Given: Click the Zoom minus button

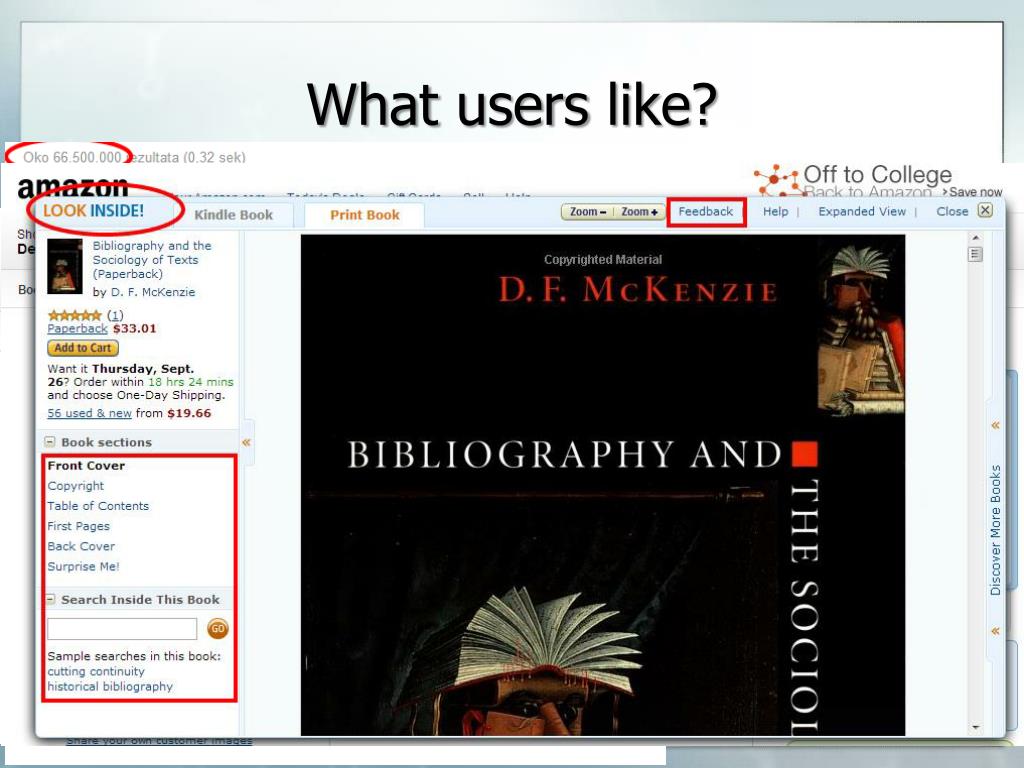Looking at the screenshot, I should point(587,212).
